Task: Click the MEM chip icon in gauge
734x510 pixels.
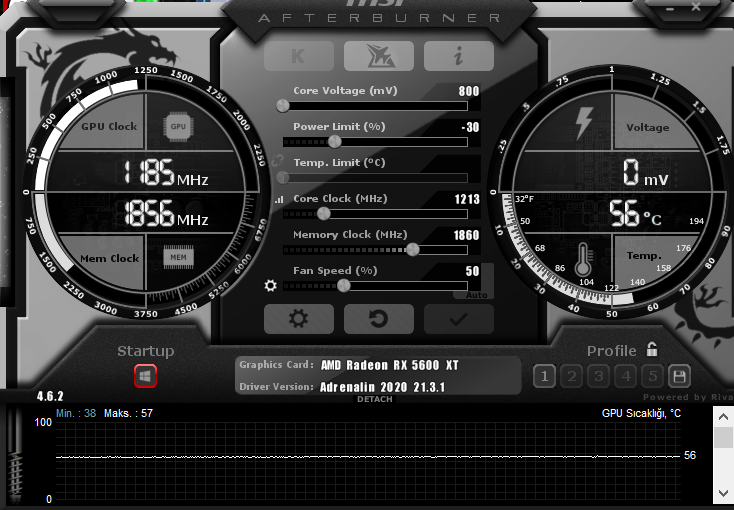Action: coord(178,257)
